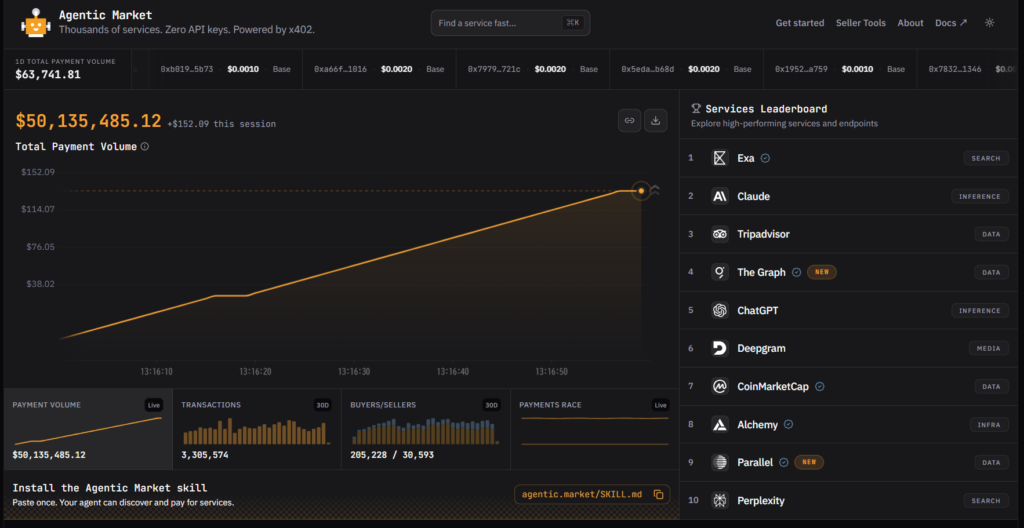Click the $50,135,485.12 headline total
This screenshot has width=1024, height=528.
(88, 121)
